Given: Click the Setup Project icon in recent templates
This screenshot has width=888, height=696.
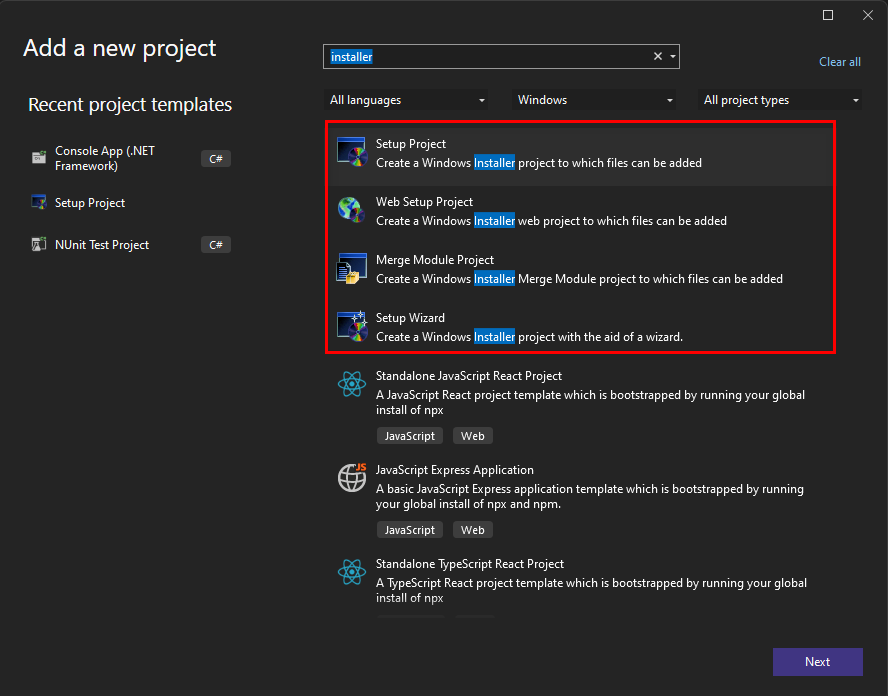Looking at the screenshot, I should coord(38,202).
